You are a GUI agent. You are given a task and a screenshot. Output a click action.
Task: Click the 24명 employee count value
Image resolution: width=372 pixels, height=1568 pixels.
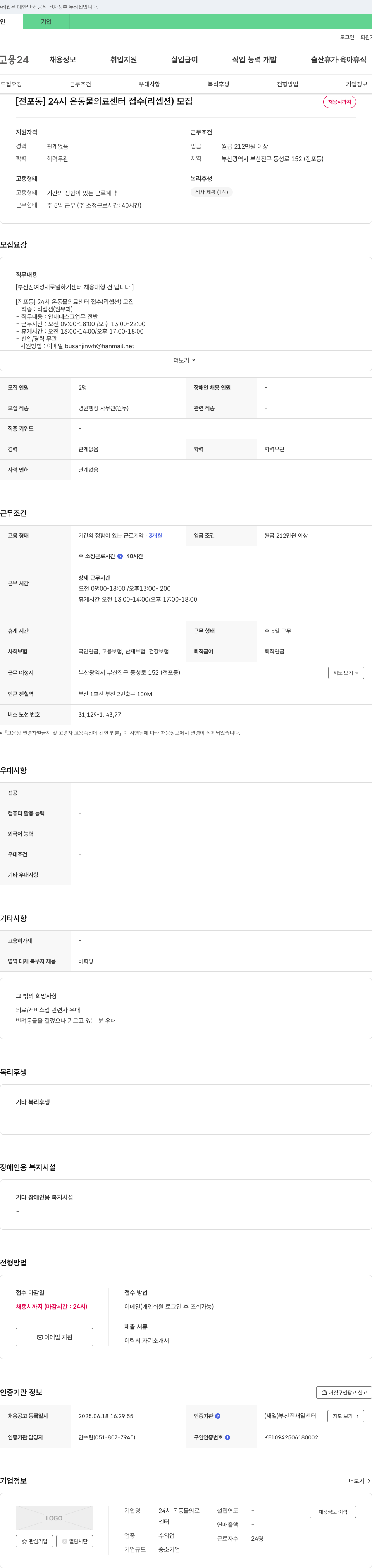(x=258, y=1538)
